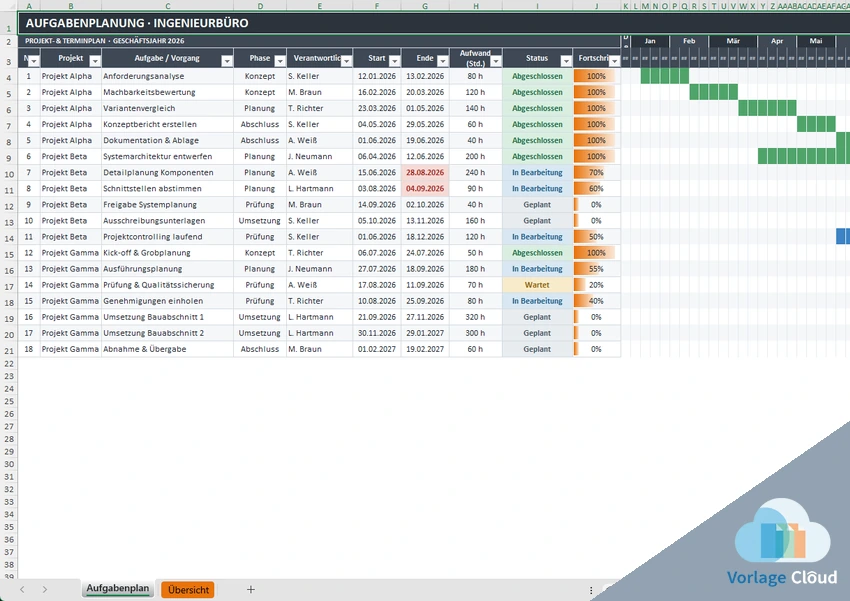Select the Machbarkeitsbewertung task cell
The width and height of the screenshot is (850, 601).
168,92
